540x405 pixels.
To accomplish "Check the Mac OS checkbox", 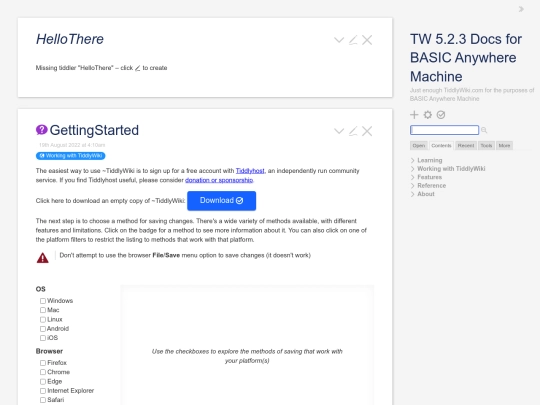I will point(43,310).
